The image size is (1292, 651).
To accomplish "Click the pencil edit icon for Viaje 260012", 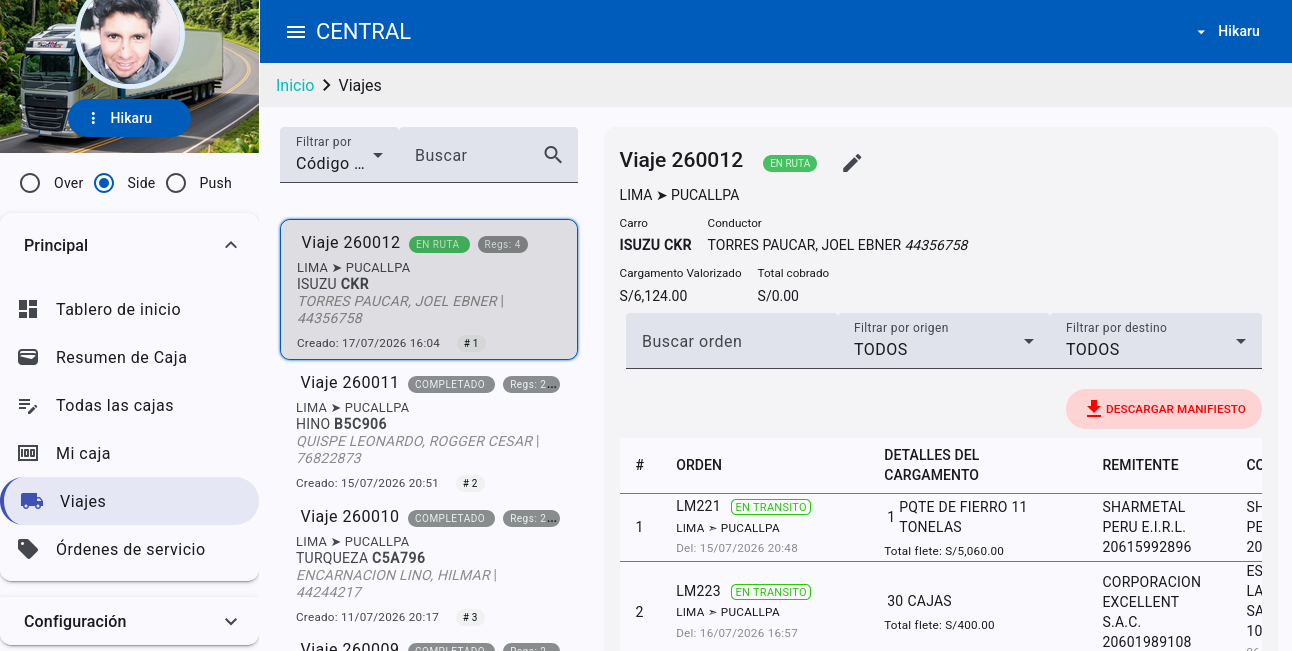I will click(852, 163).
